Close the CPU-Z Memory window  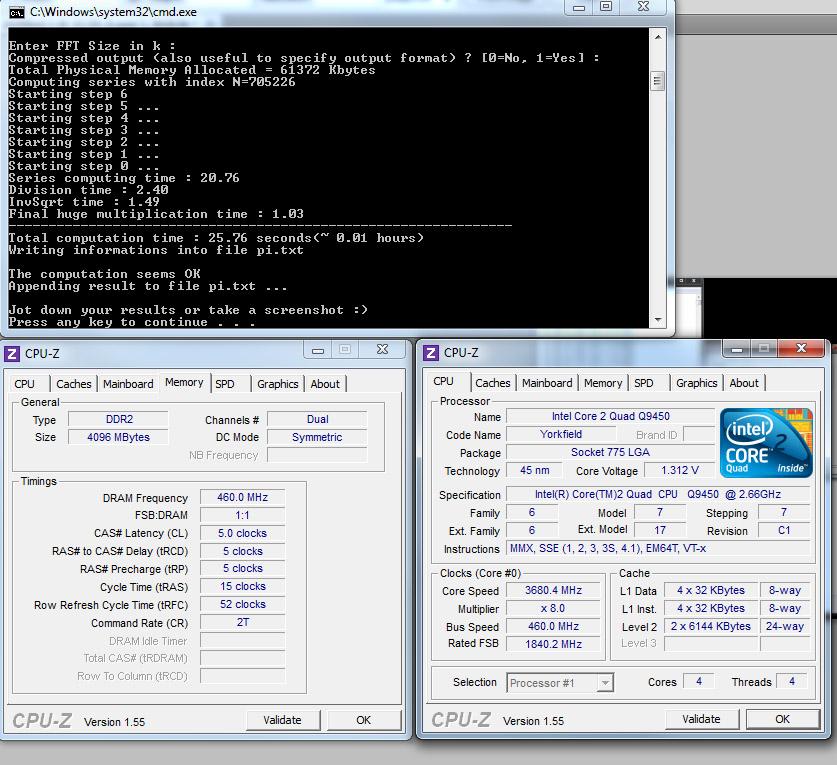click(x=382, y=350)
